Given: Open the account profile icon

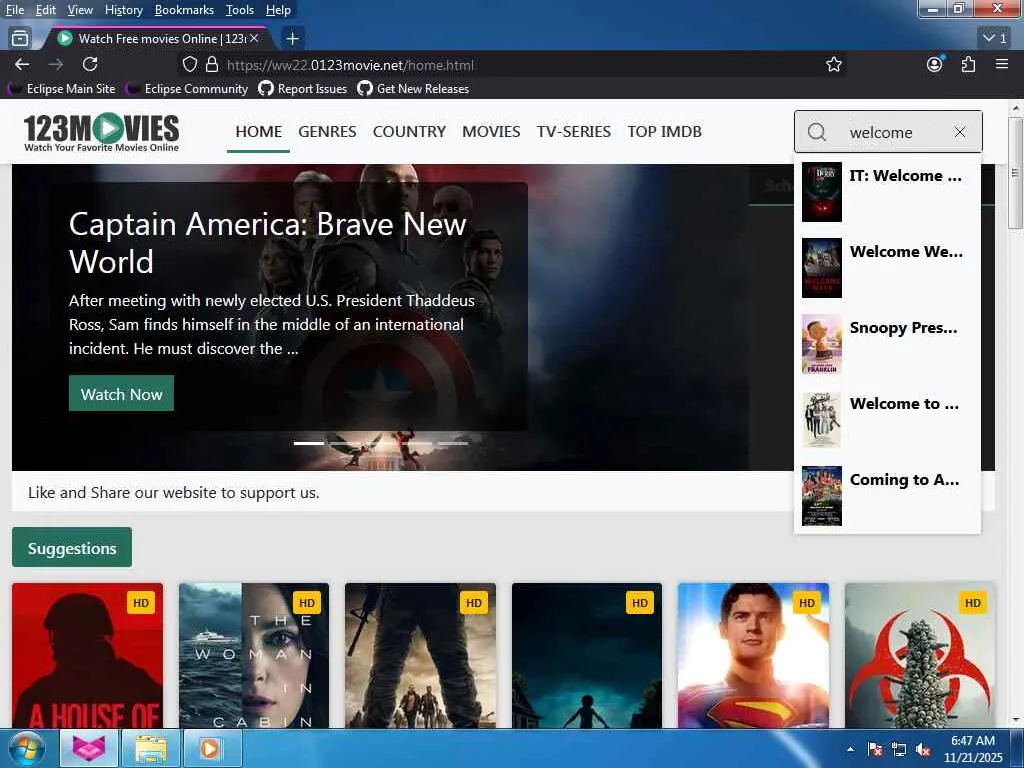Looking at the screenshot, I should pyautogui.click(x=935, y=64).
